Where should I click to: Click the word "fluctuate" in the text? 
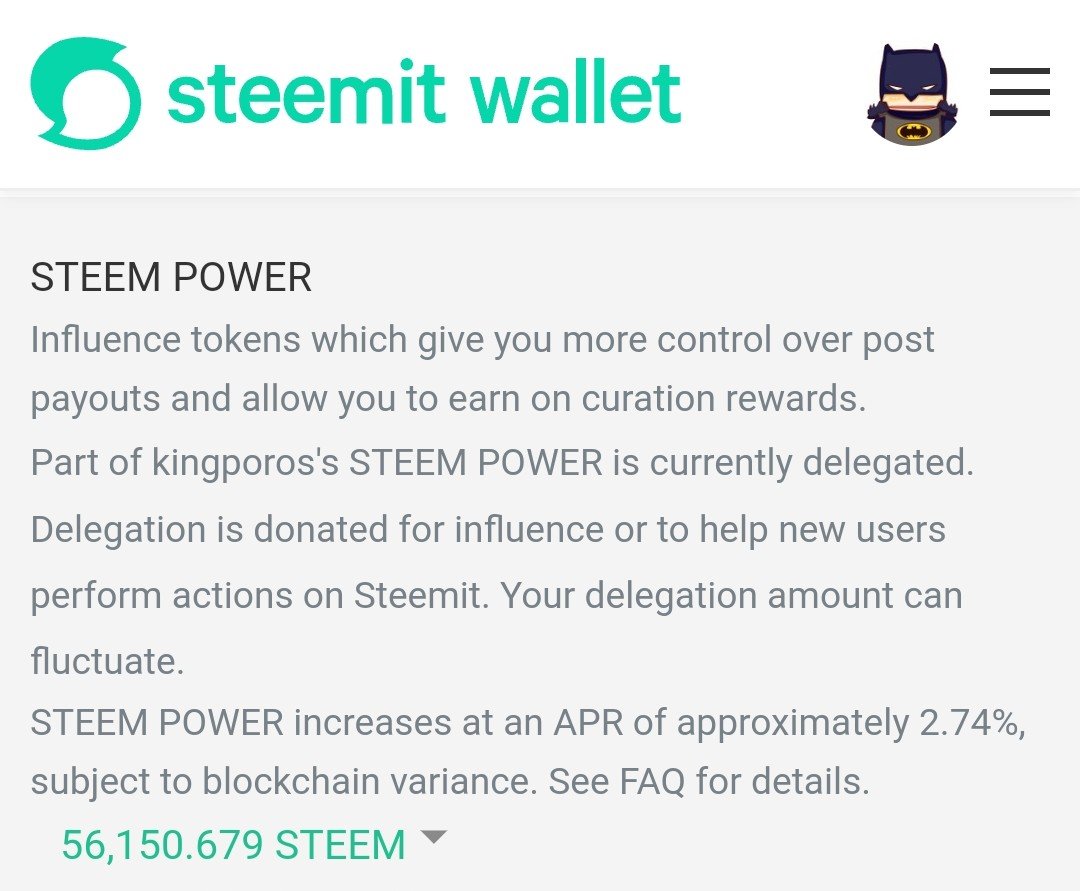pyautogui.click(x=103, y=662)
